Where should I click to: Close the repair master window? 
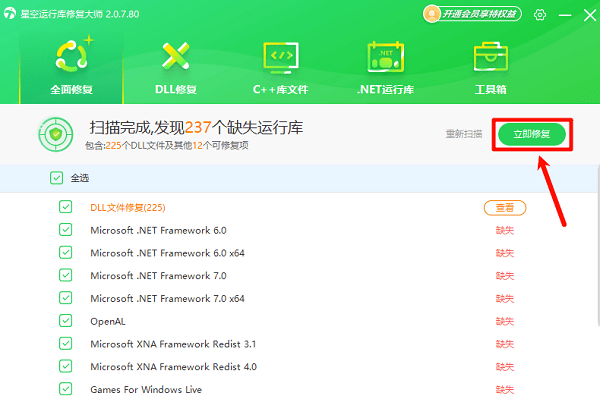point(590,15)
